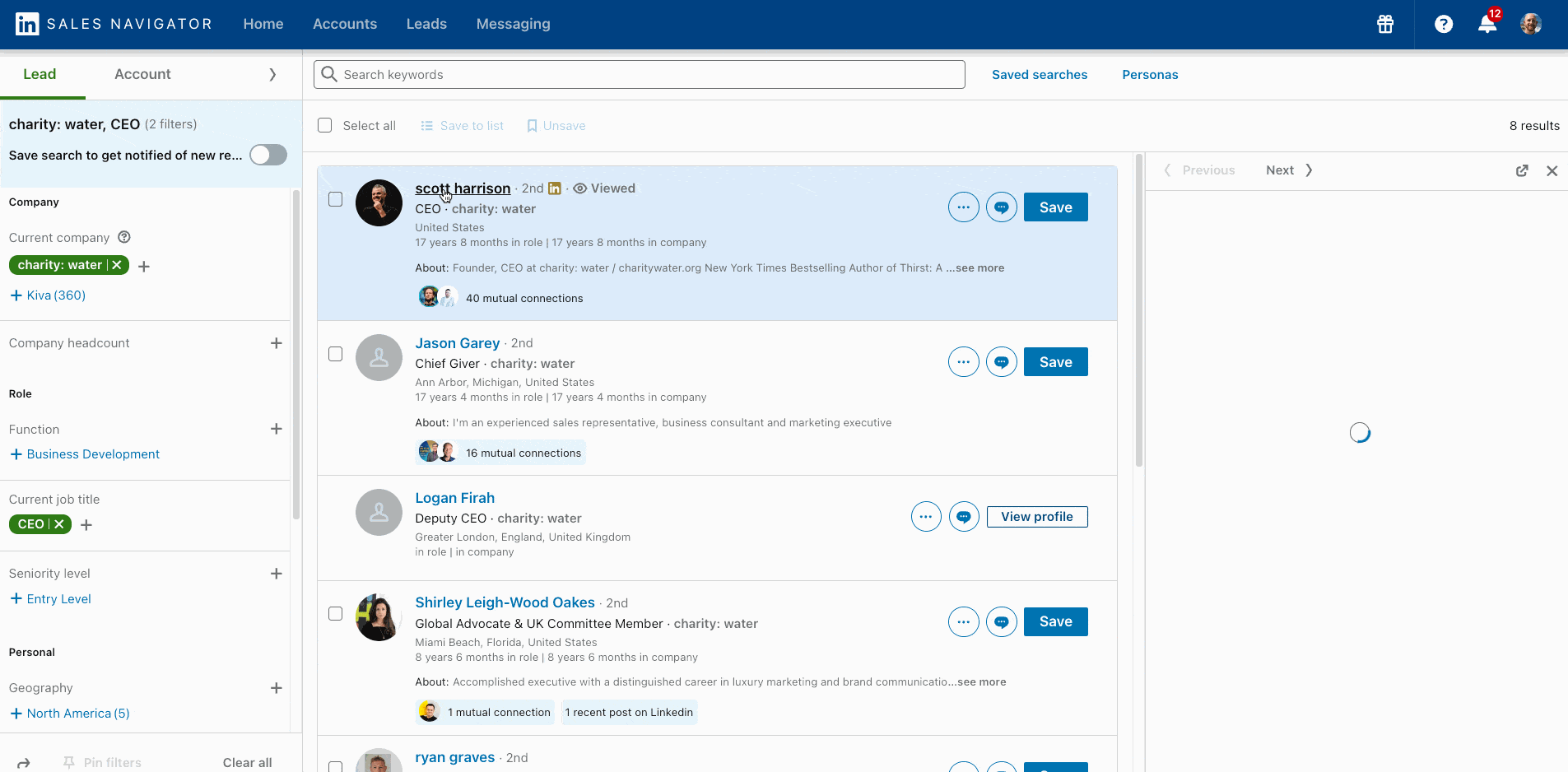The image size is (1568, 772).
Task: Click the results list scrollbar
Action: point(1139,311)
